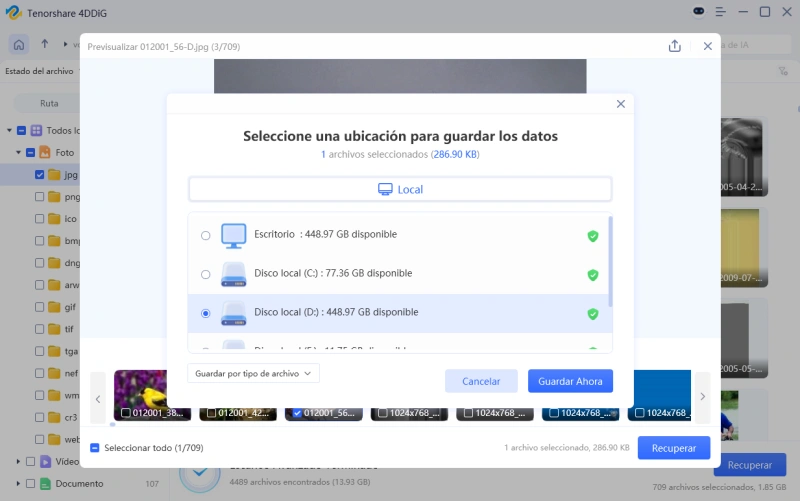Click the Escritorio monitor icon
Image resolution: width=800 pixels, height=501 pixels.
(x=234, y=235)
